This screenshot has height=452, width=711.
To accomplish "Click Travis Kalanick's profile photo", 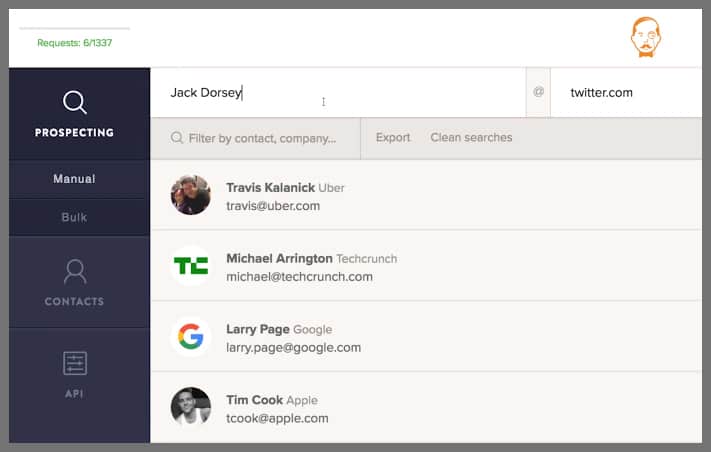I will [190, 195].
